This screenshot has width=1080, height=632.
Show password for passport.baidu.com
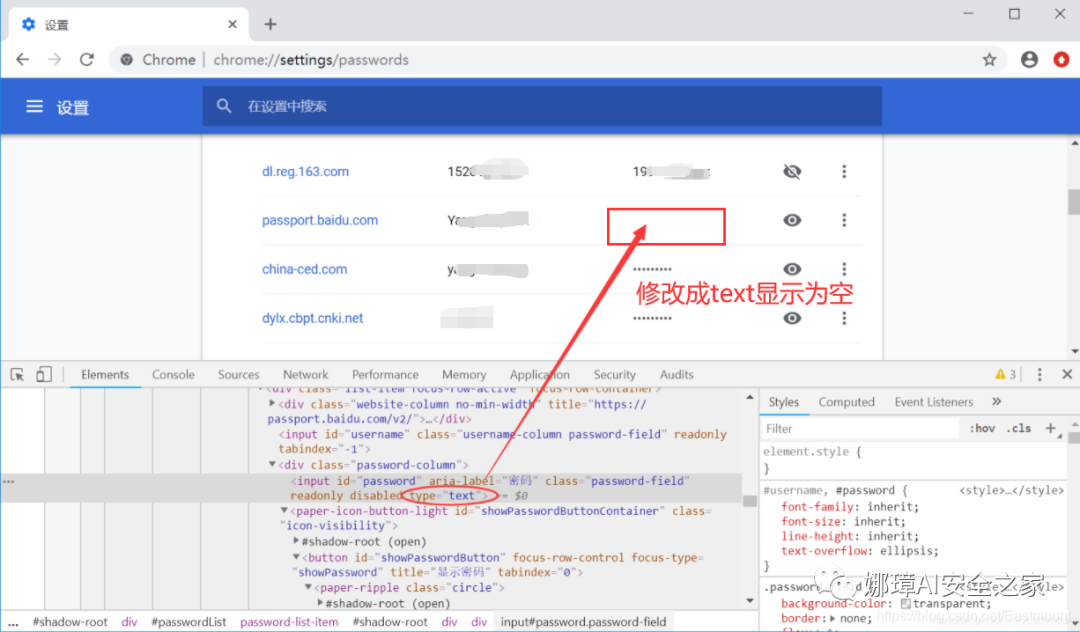[x=792, y=220]
